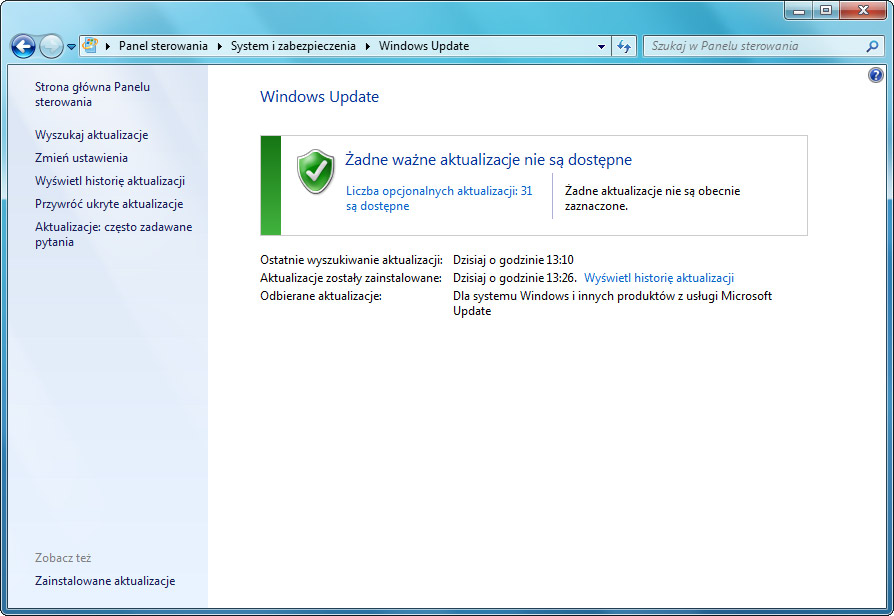Click the Windows Update page heading
894x616 pixels.
(319, 97)
